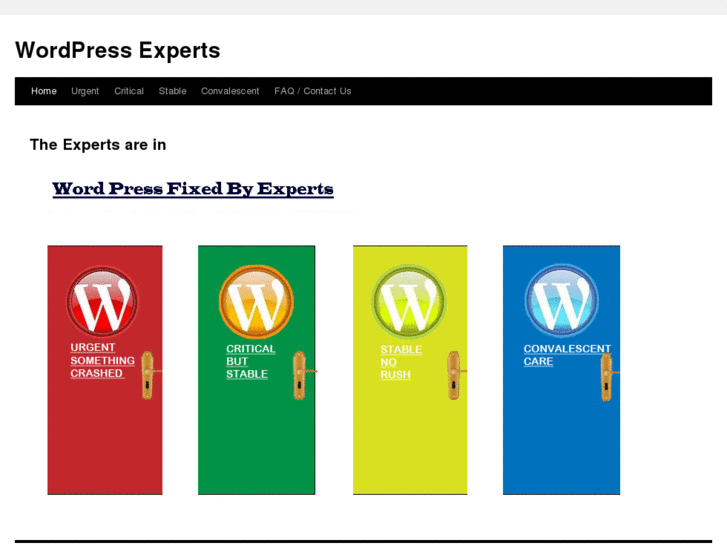727x545 pixels.
Task: Click the green door's brass handle
Action: coord(301,375)
